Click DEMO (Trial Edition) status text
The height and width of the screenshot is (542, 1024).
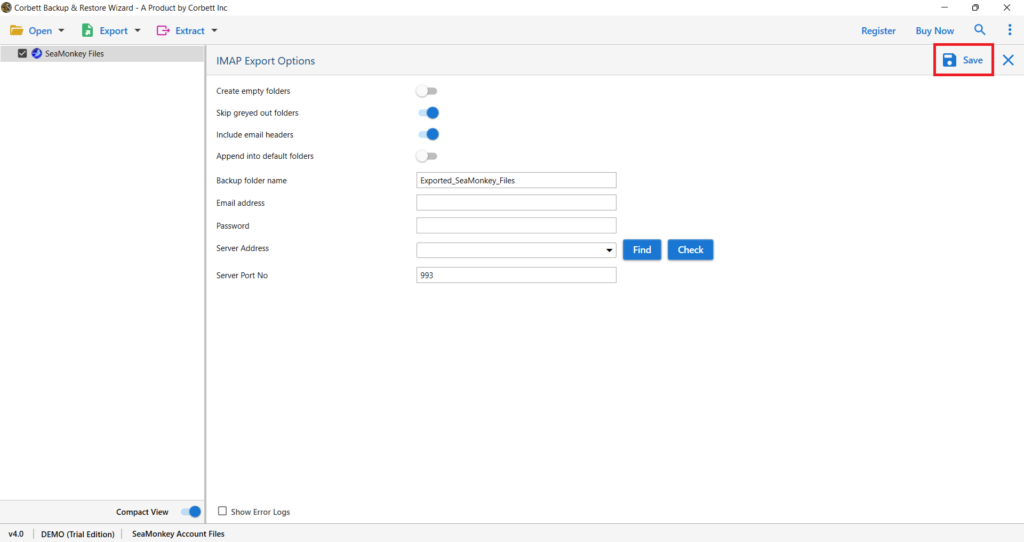[78, 534]
